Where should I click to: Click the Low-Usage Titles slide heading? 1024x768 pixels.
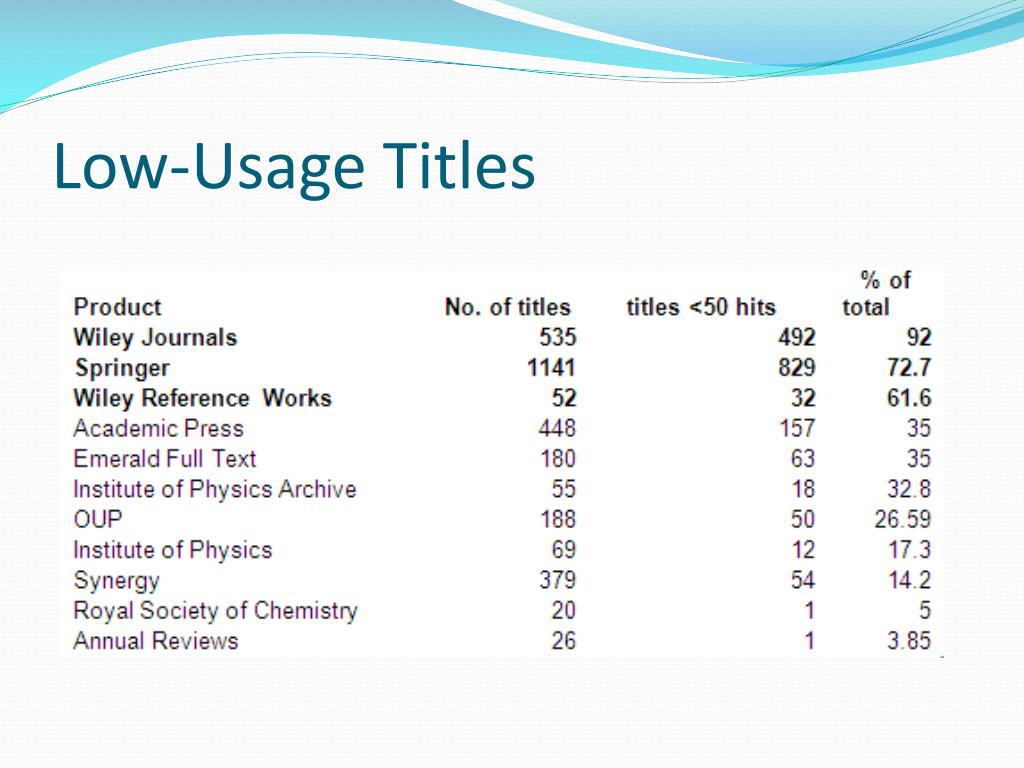294,166
